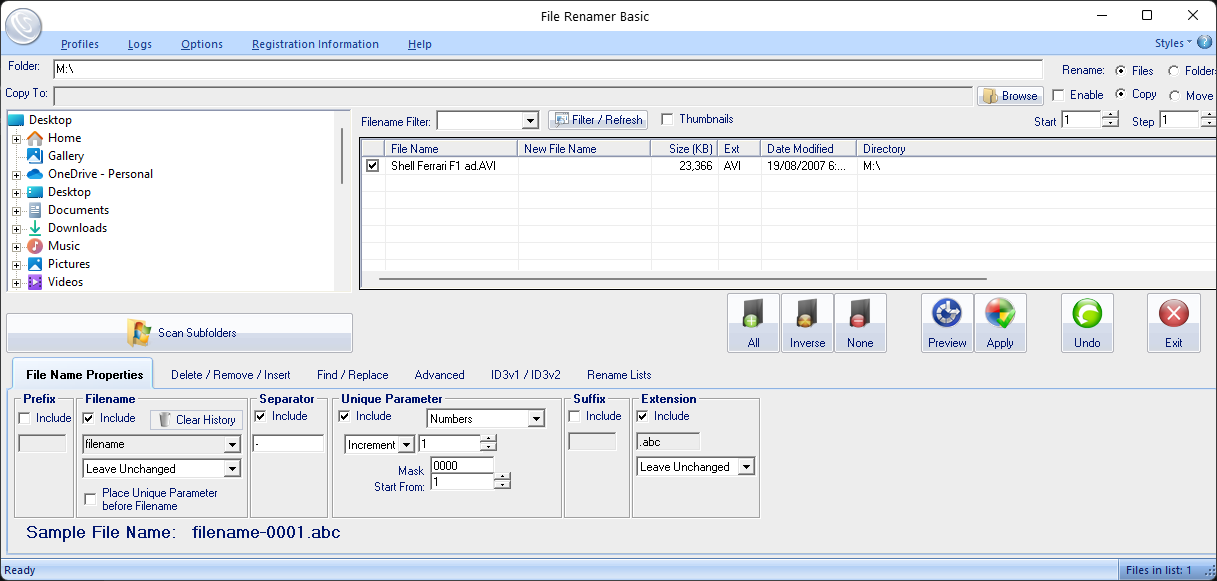Click the File Renamer application orb logo
Image resolution: width=1217 pixels, height=581 pixels.
[x=23, y=26]
